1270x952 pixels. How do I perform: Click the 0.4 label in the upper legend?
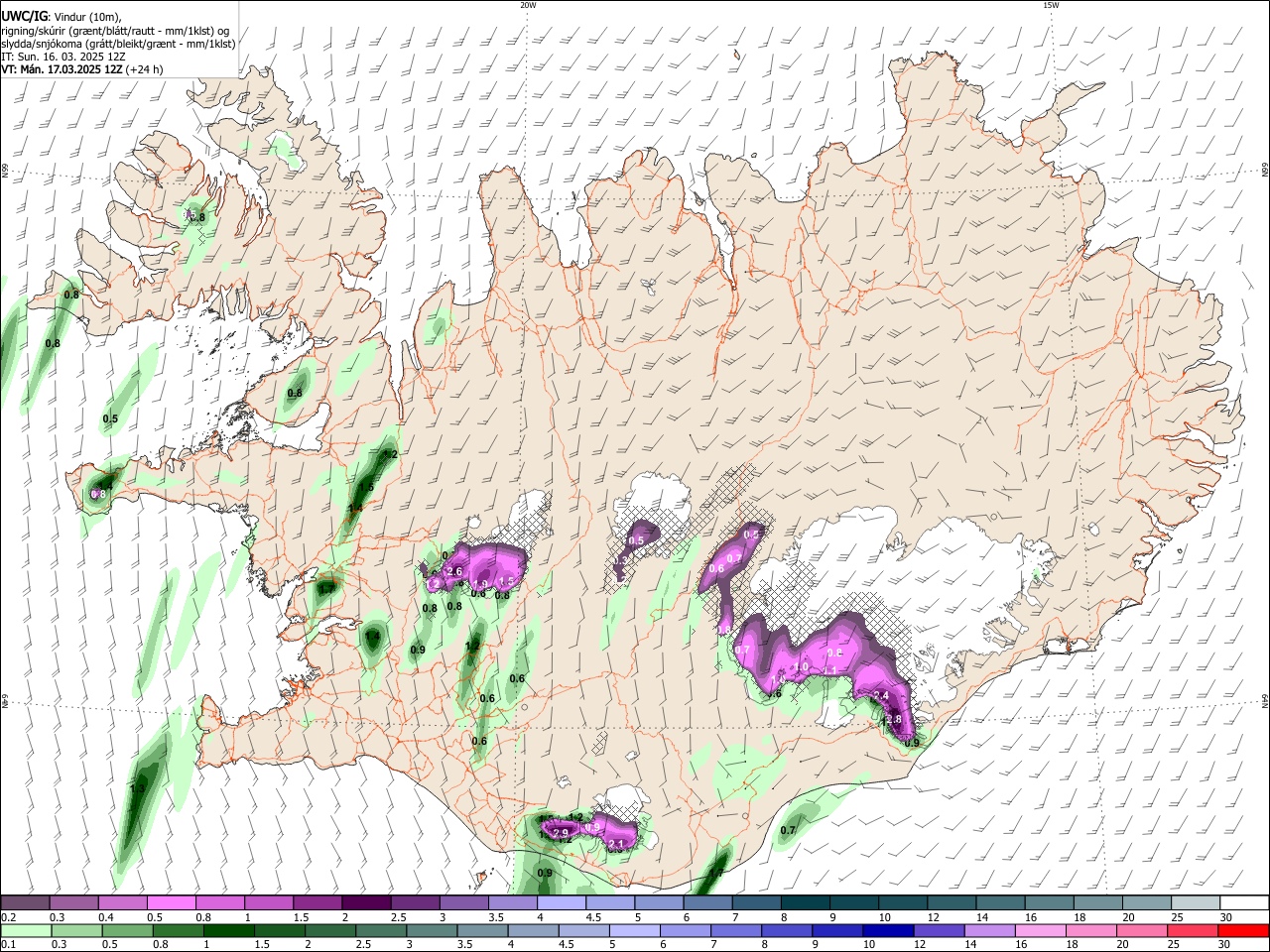tap(105, 917)
